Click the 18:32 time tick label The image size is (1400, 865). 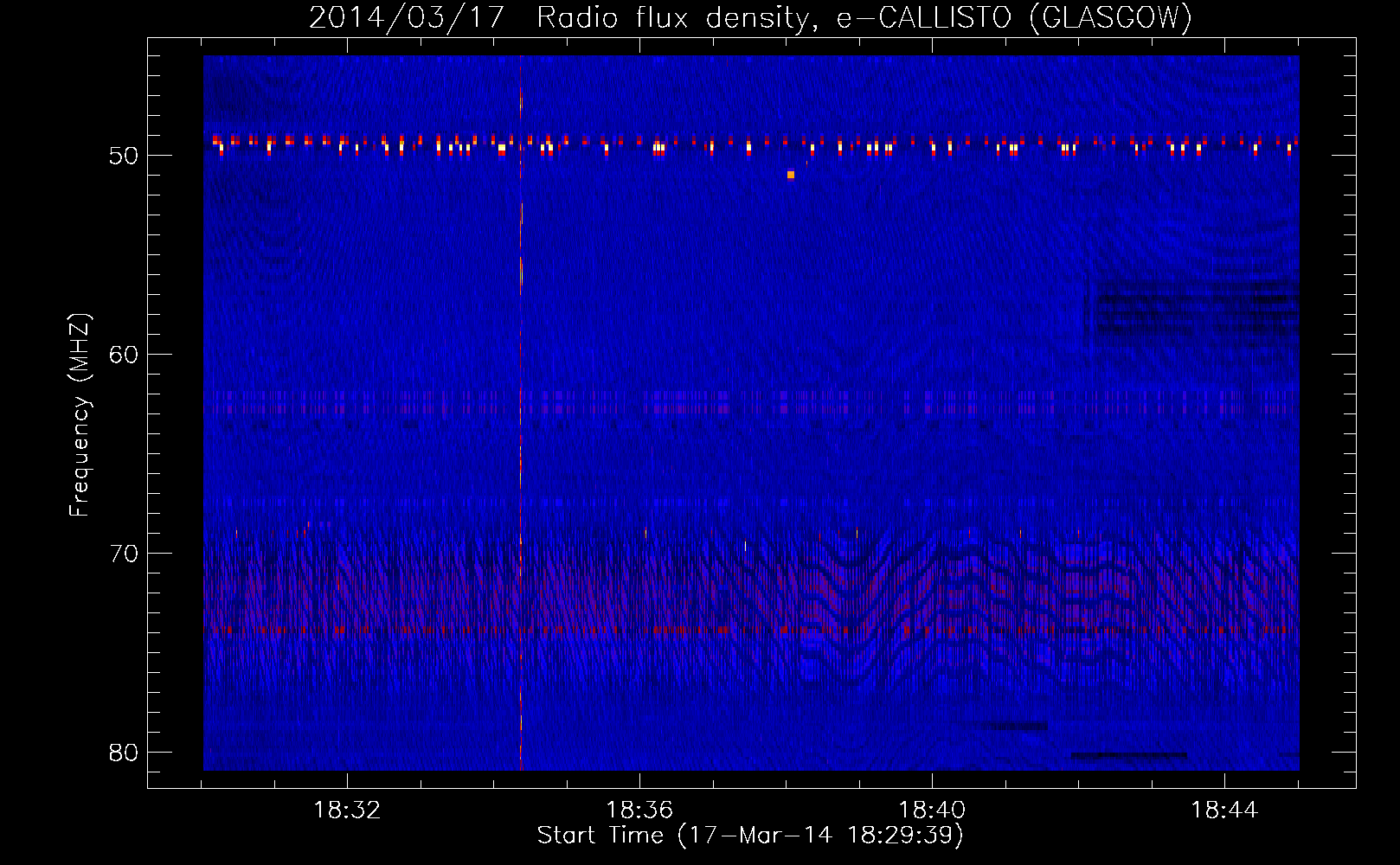click(x=347, y=811)
